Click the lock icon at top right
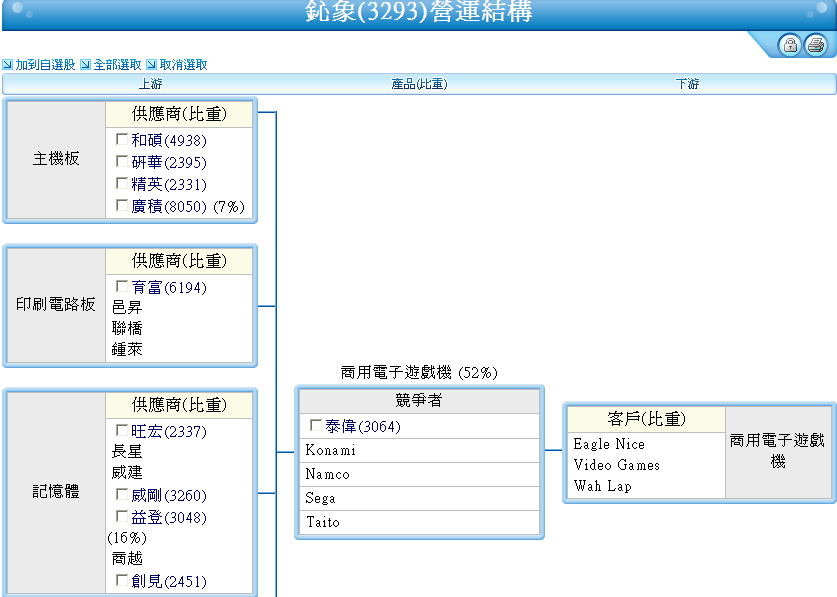Screen dimensions: 837x597 tap(789, 45)
